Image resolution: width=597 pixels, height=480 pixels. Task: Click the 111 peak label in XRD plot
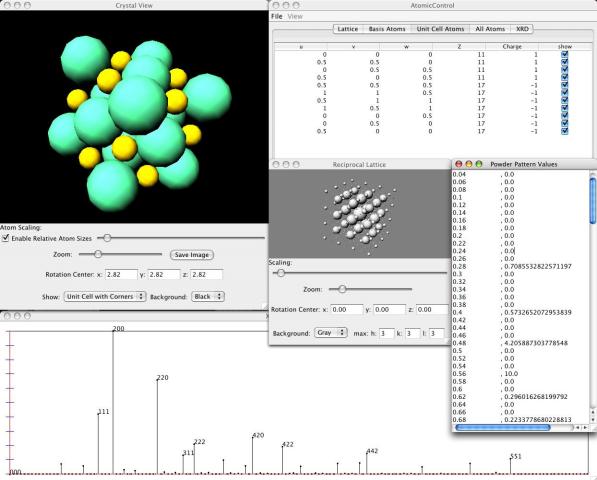click(104, 411)
